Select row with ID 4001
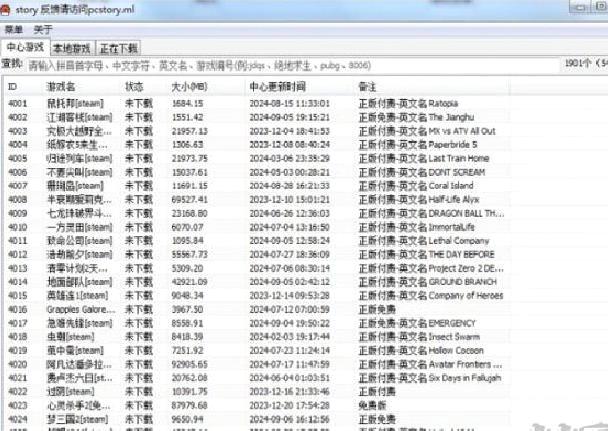Screen dimensions: 608x431 coord(256,103)
